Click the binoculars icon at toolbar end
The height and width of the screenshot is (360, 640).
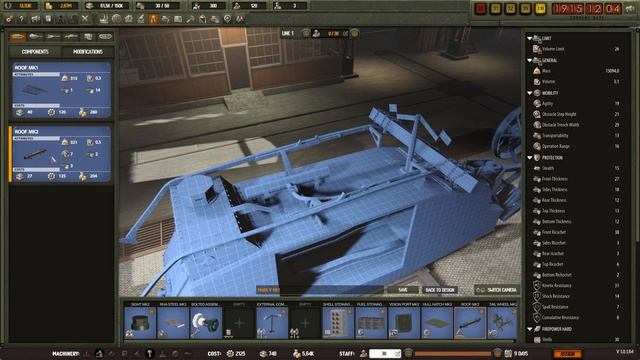[x=240, y=19]
